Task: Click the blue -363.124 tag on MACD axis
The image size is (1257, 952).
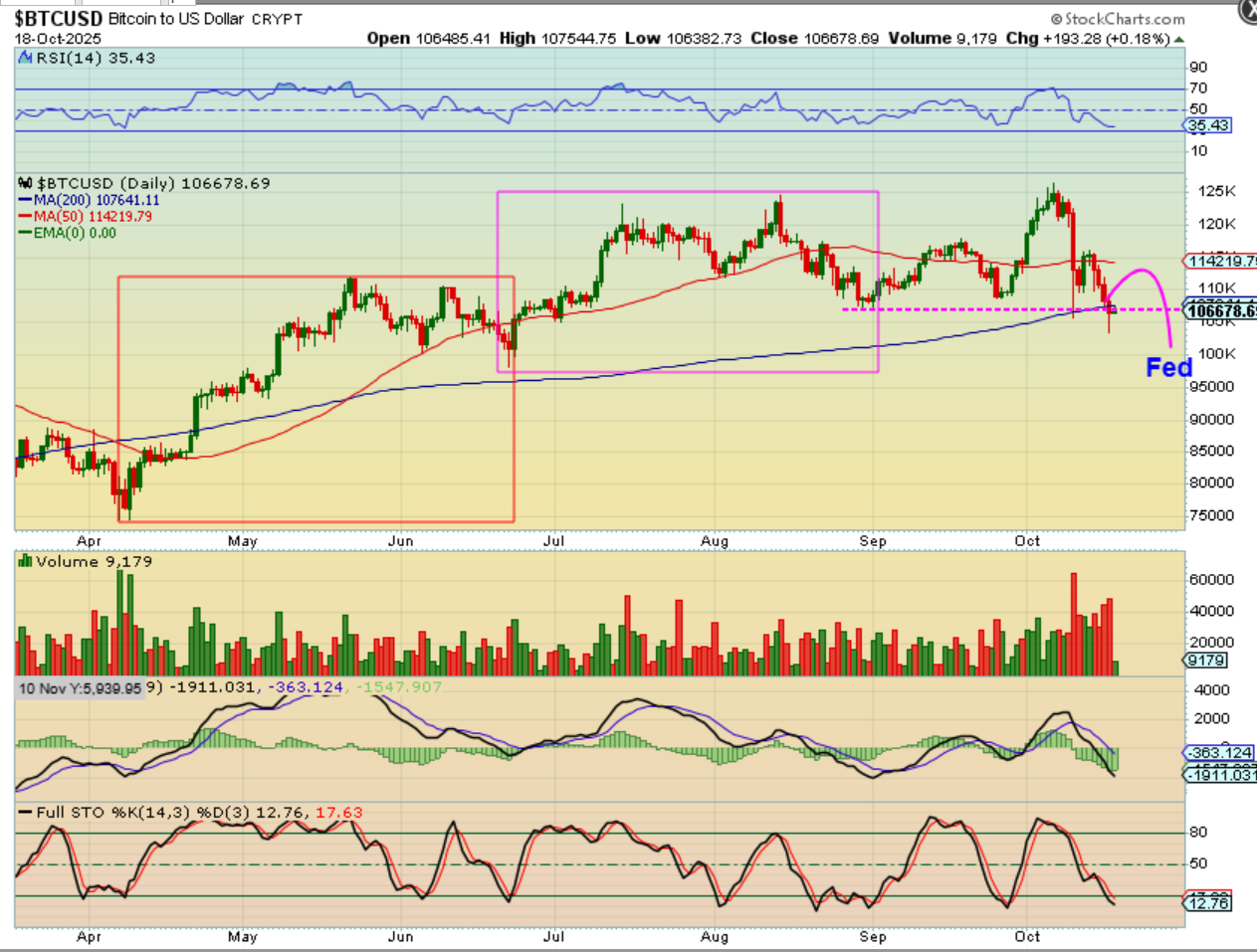Action: click(x=1220, y=753)
